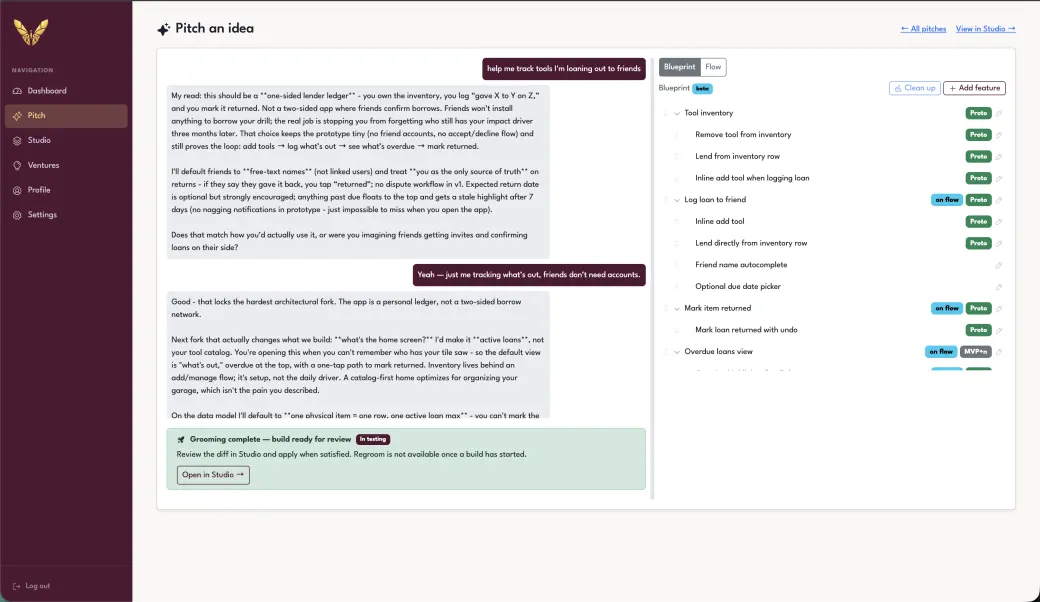Click pencil icon for Remove tool from inventory

click(x=999, y=135)
